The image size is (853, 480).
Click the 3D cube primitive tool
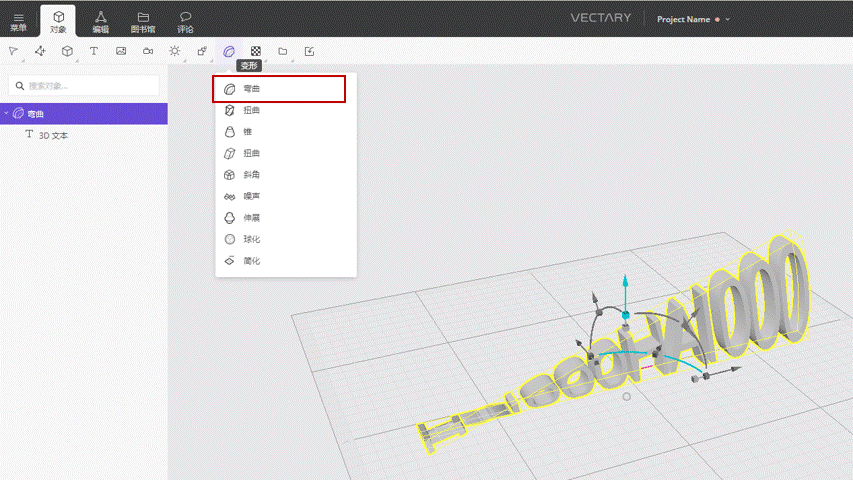point(67,51)
